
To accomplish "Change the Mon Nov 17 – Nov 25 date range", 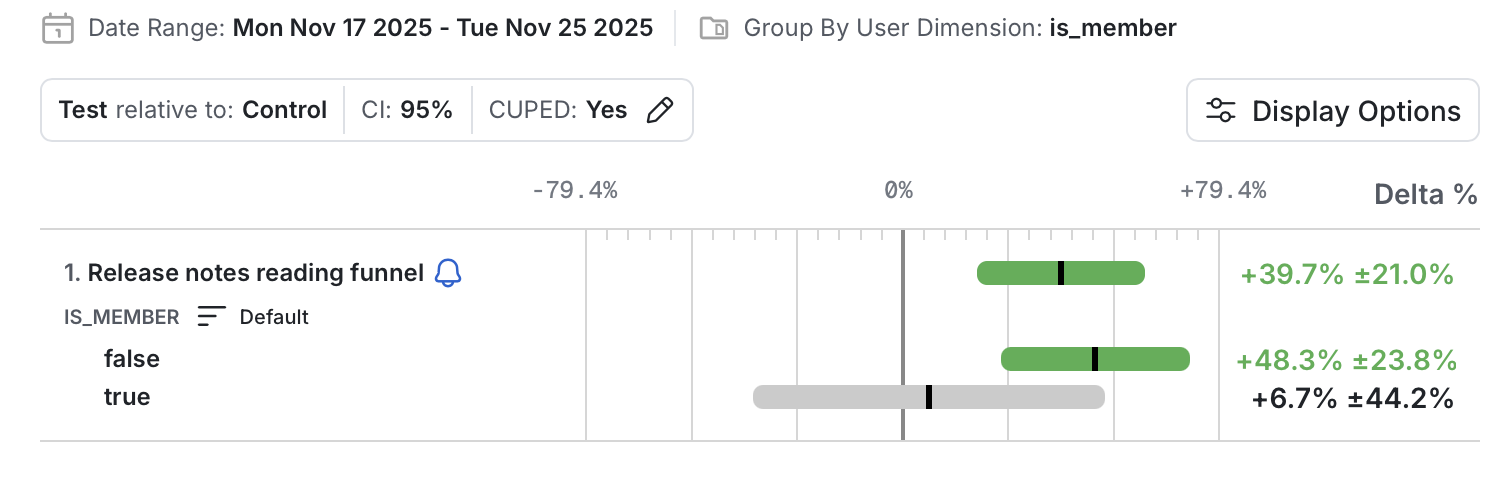I will (442, 28).
